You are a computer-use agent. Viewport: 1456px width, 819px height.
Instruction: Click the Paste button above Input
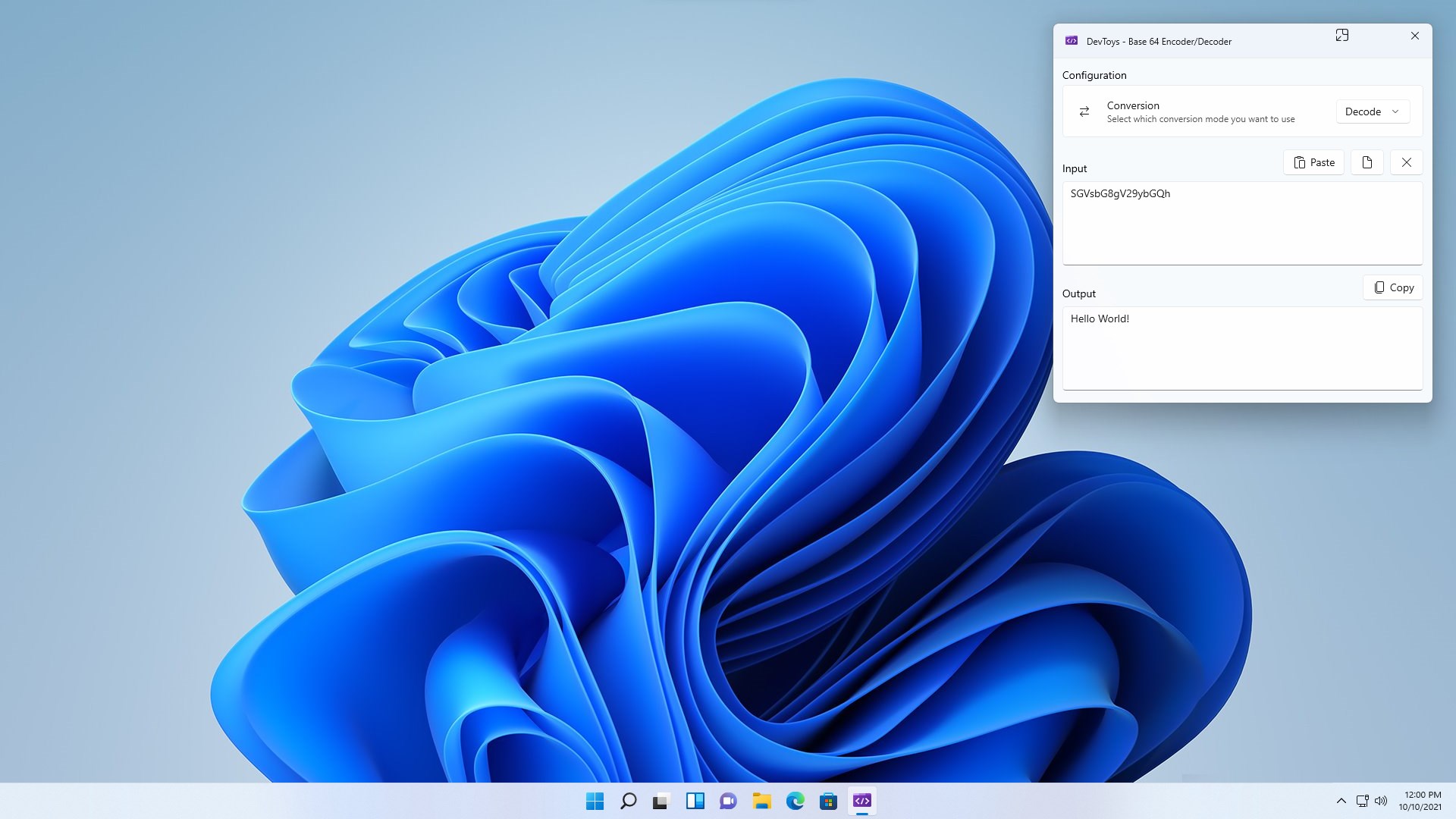(1313, 162)
